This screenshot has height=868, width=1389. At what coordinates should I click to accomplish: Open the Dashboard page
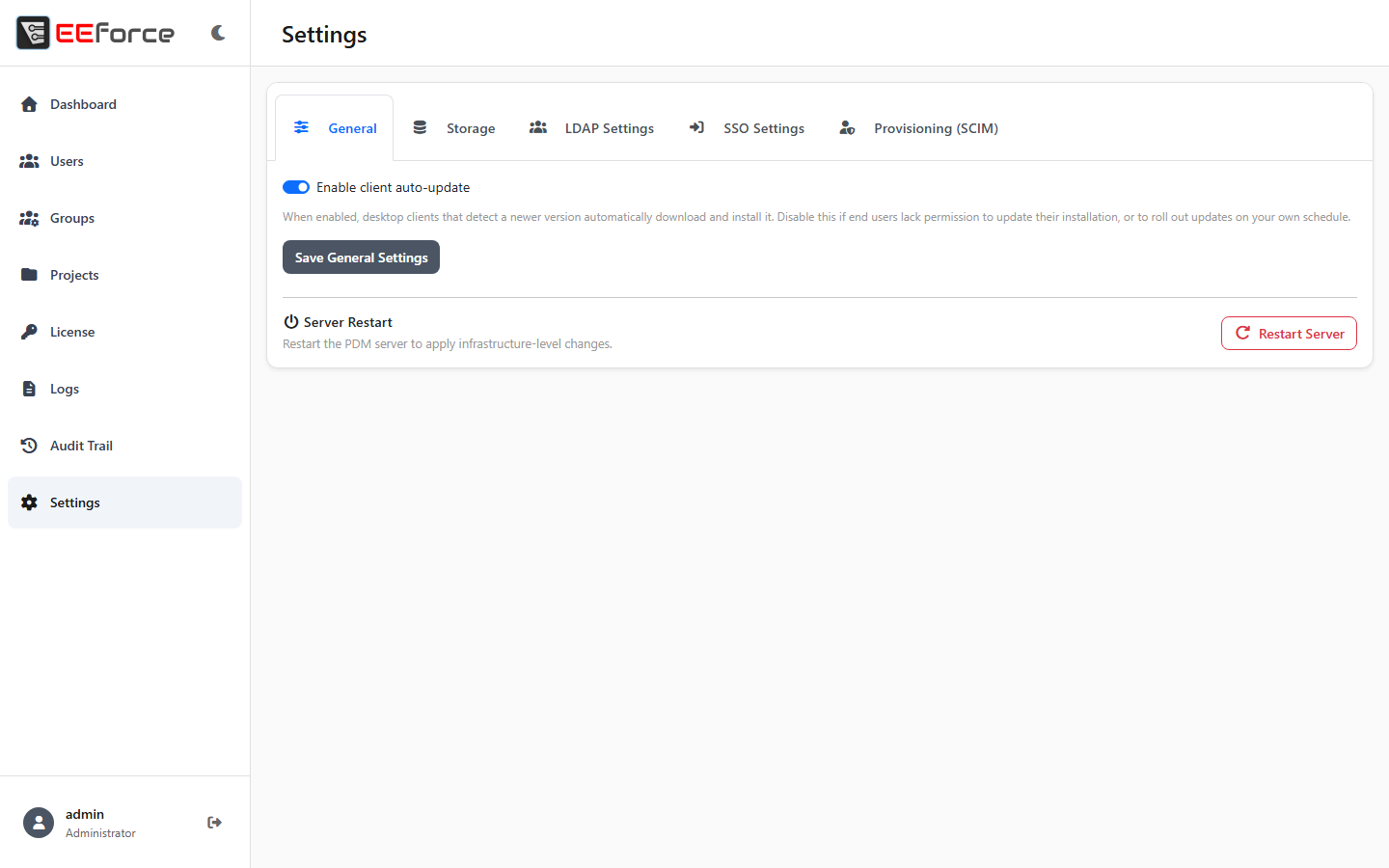click(124, 104)
